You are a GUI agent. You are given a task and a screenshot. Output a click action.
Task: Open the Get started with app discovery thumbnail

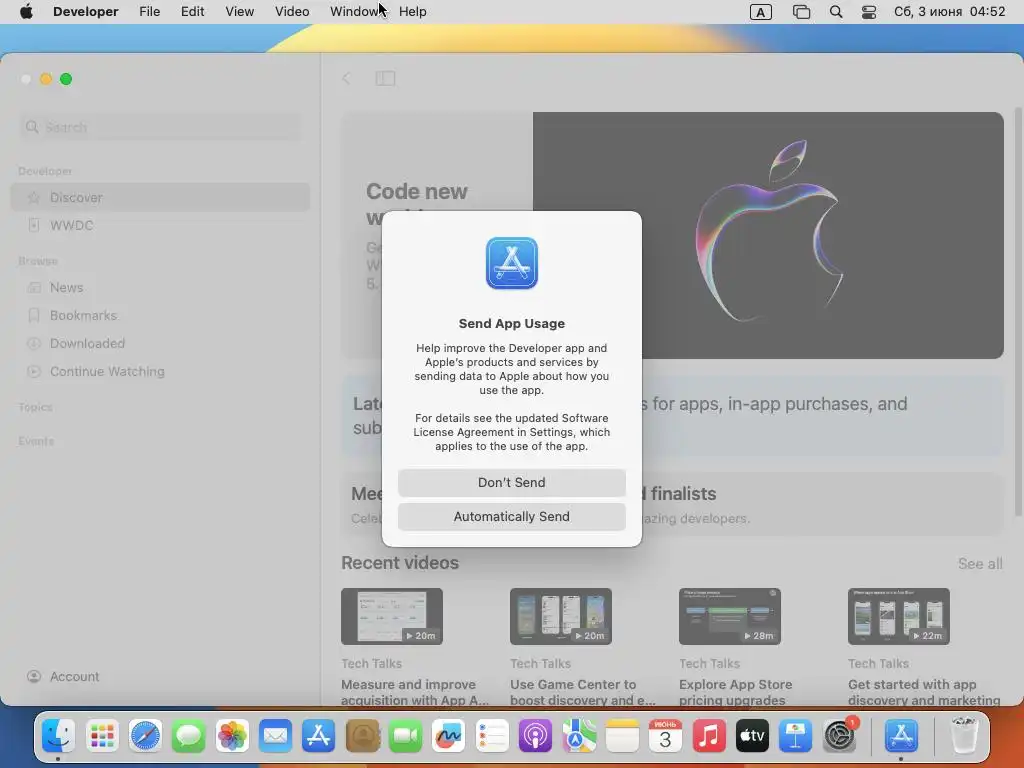pyautogui.click(x=899, y=616)
